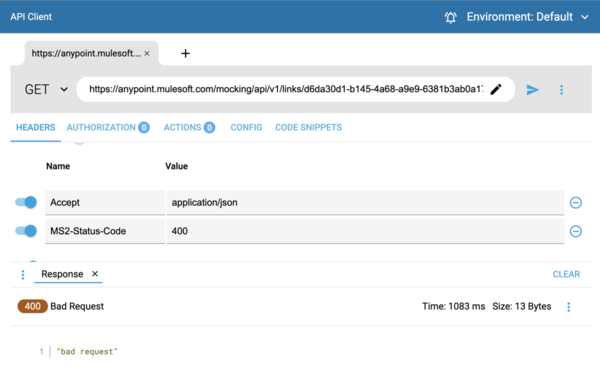The image size is (600, 374).
Task: Open the GET method dropdown
Action: click(46, 89)
